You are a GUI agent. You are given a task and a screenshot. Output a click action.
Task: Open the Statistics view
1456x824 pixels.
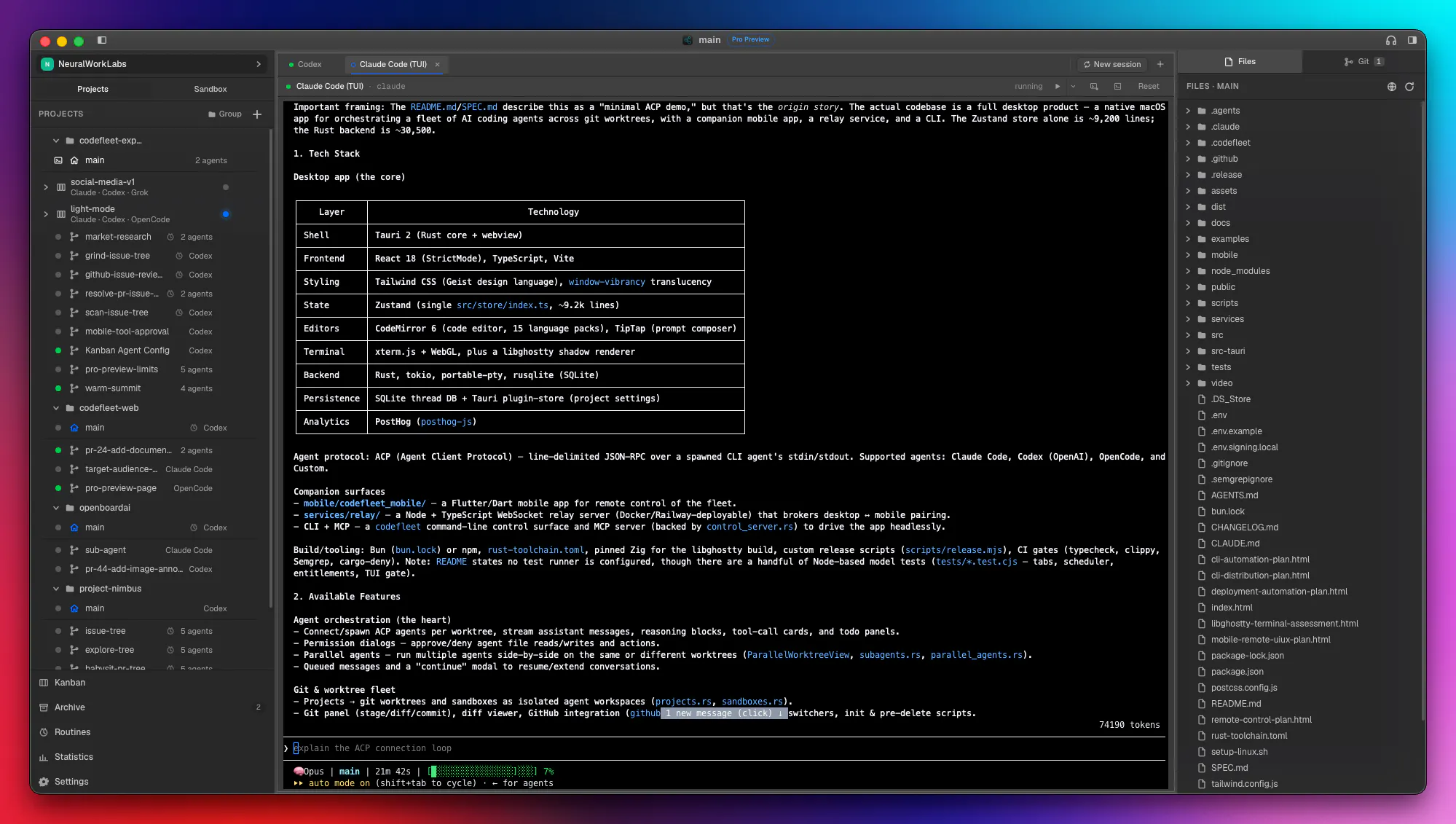(x=74, y=757)
